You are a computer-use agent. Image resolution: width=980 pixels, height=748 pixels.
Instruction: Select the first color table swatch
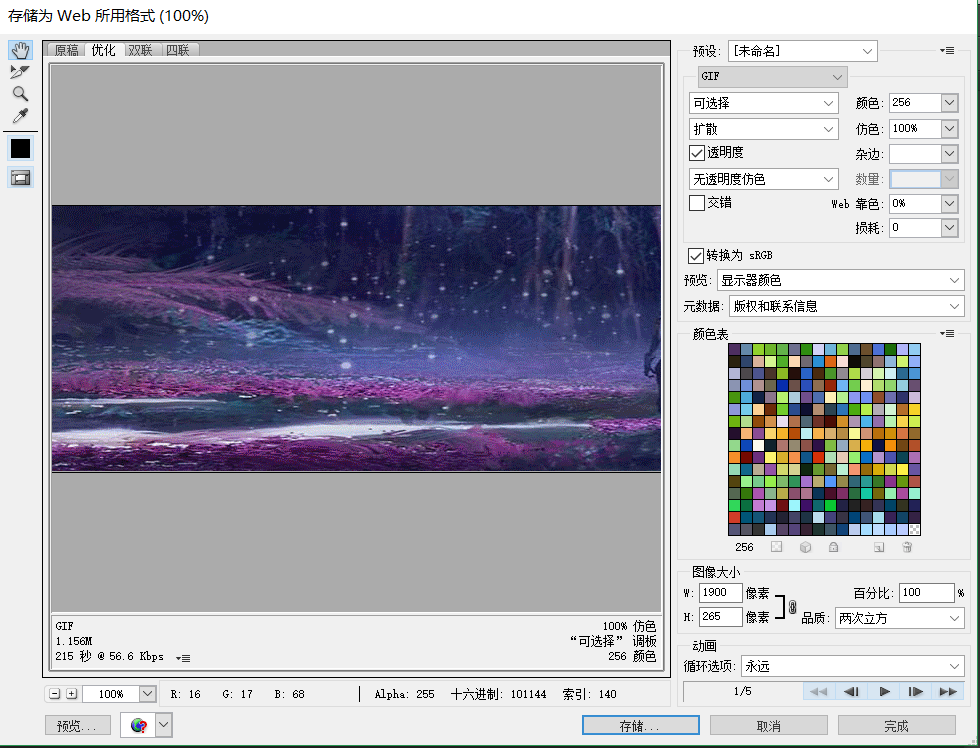734,349
